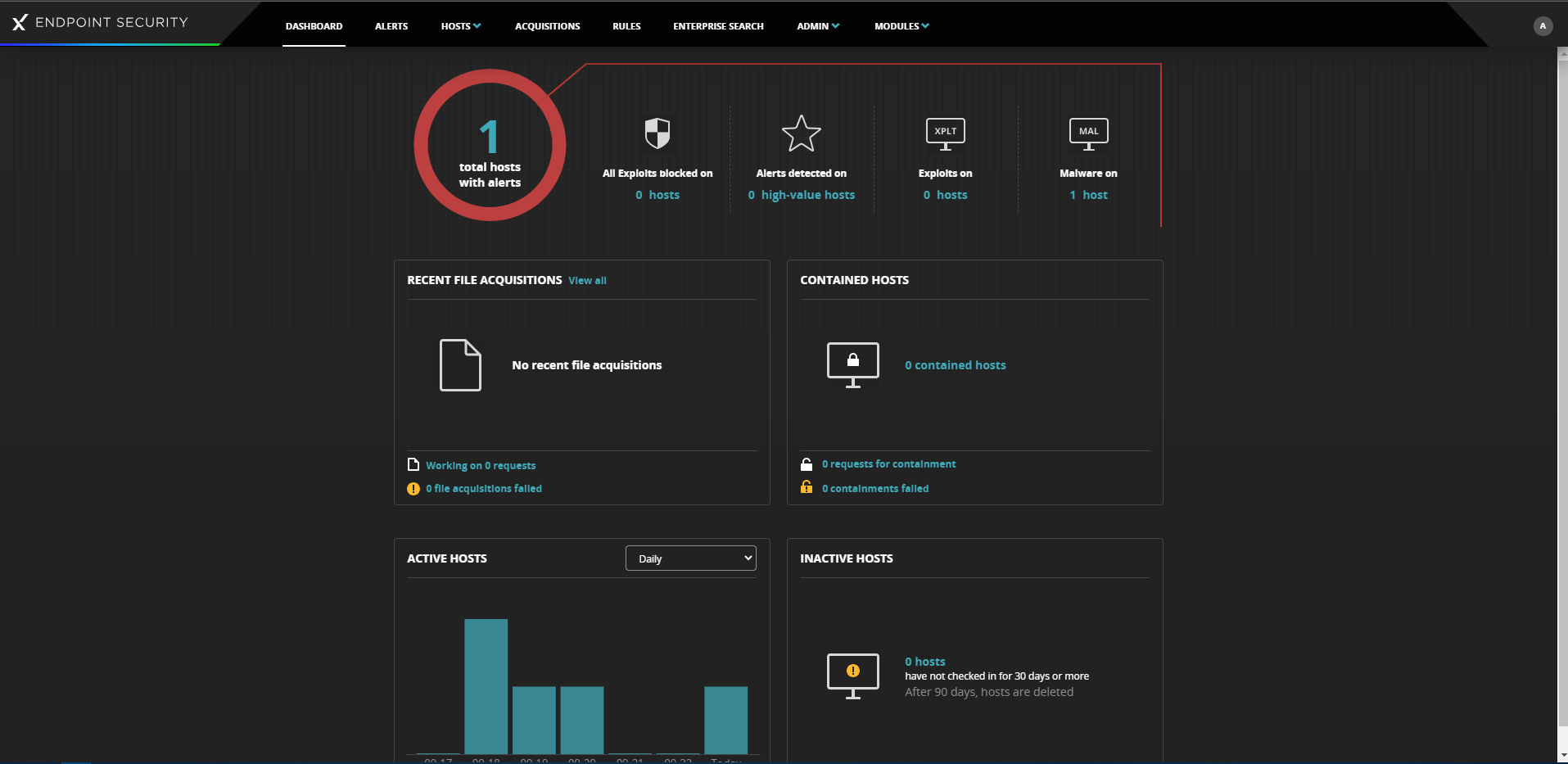Open the Enterprise Search tab
This screenshot has width=1568, height=764.
tap(718, 26)
